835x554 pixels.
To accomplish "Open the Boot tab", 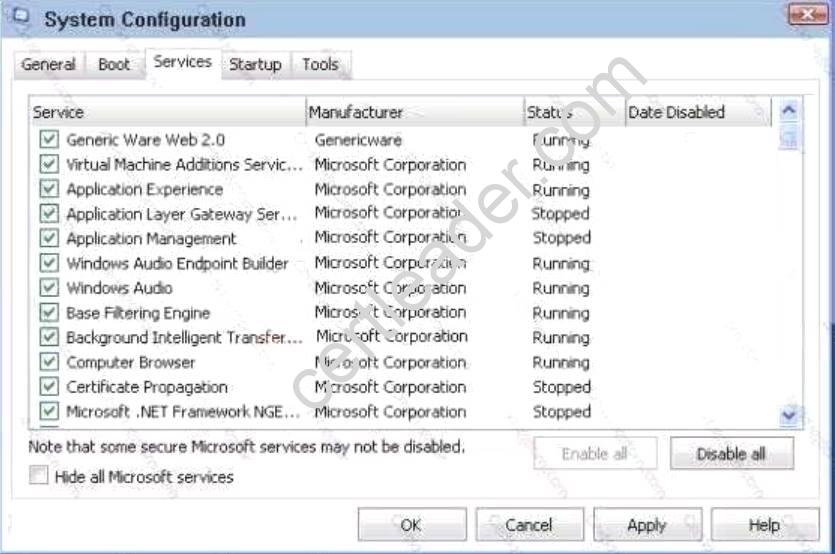I will point(114,65).
